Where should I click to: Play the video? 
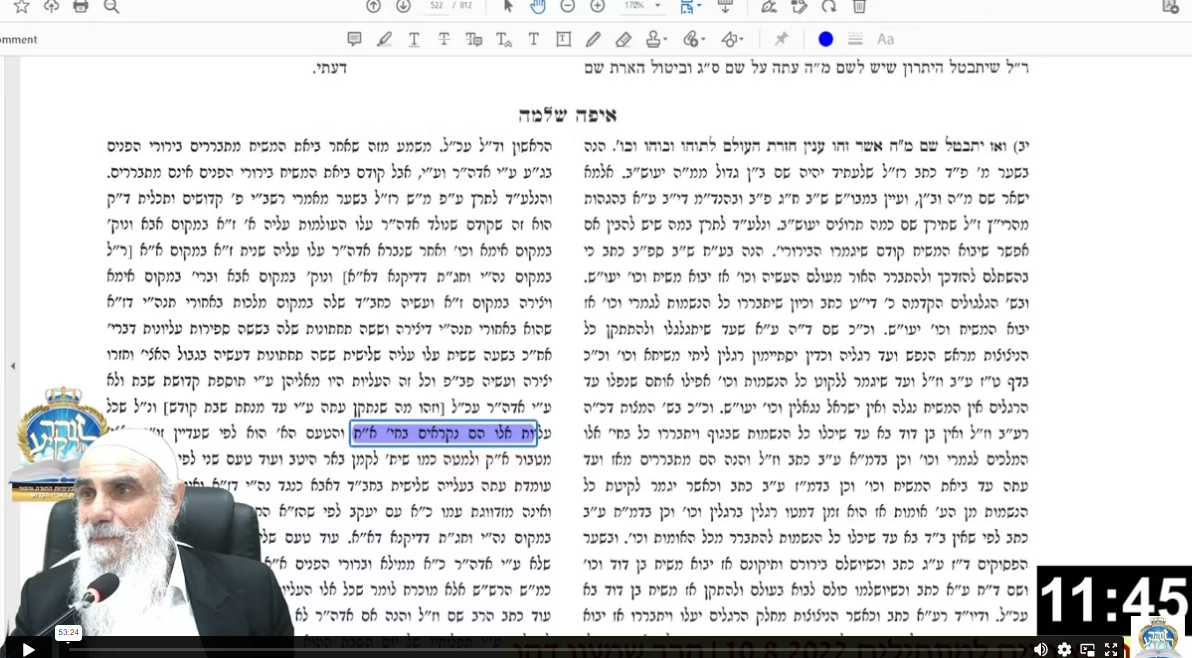[28, 649]
